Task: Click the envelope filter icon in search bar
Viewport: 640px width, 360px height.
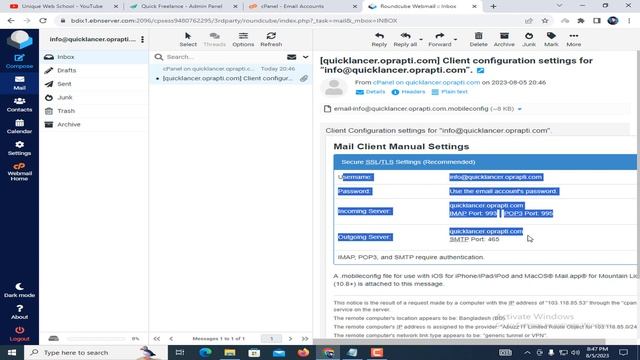Action: [291, 57]
